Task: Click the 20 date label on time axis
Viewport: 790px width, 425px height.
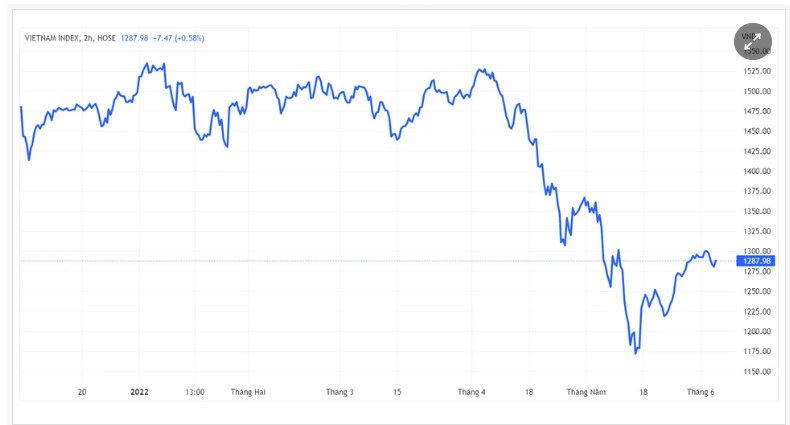Action: coord(82,392)
